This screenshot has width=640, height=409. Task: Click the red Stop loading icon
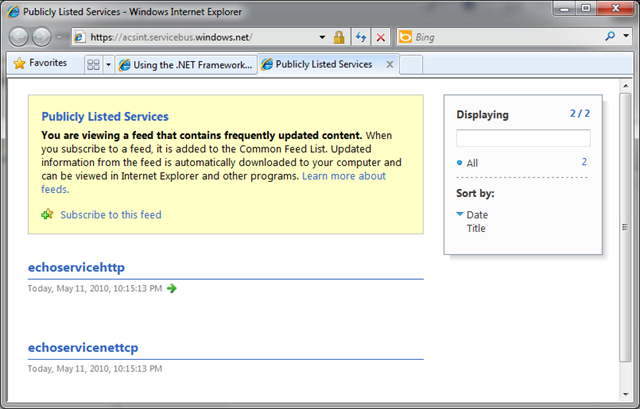point(381,37)
